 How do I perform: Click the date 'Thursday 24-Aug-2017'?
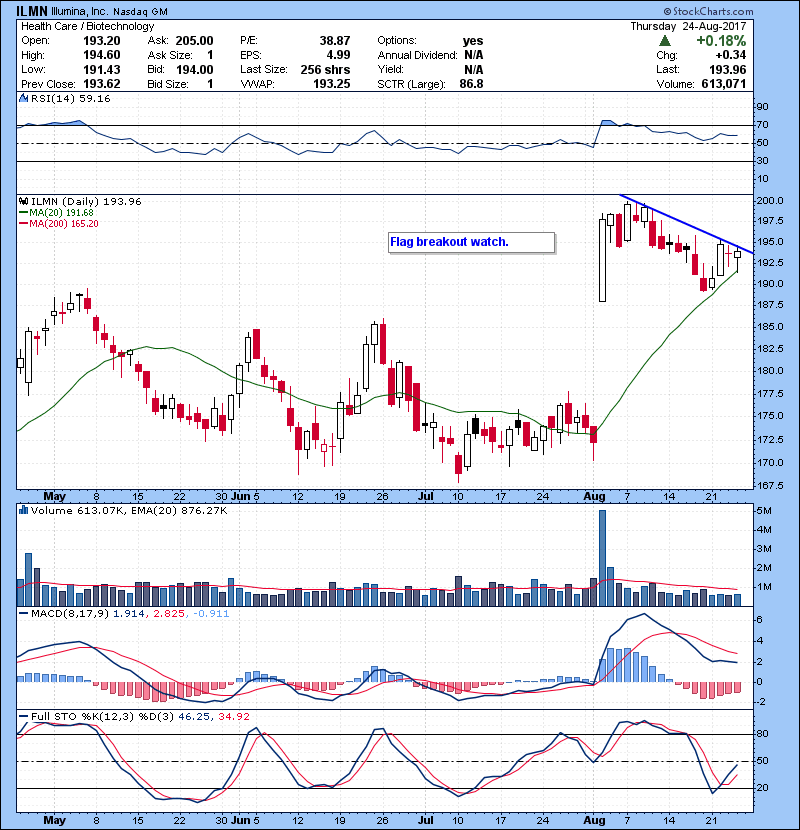(688, 26)
